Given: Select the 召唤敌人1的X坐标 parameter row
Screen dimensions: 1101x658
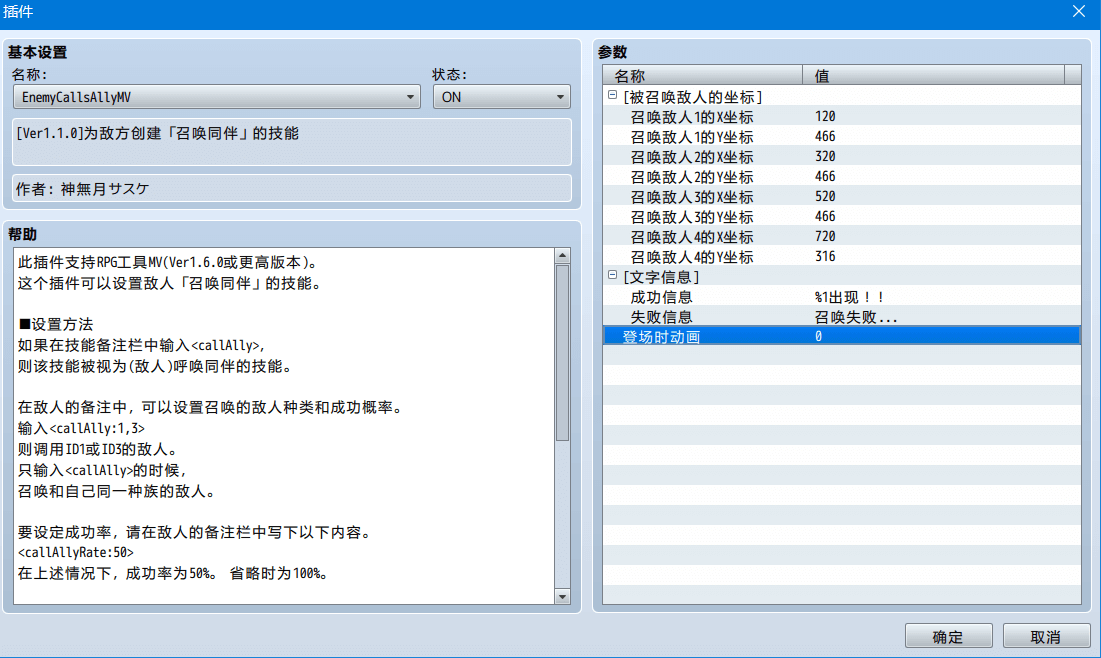Looking at the screenshot, I should click(841, 117).
